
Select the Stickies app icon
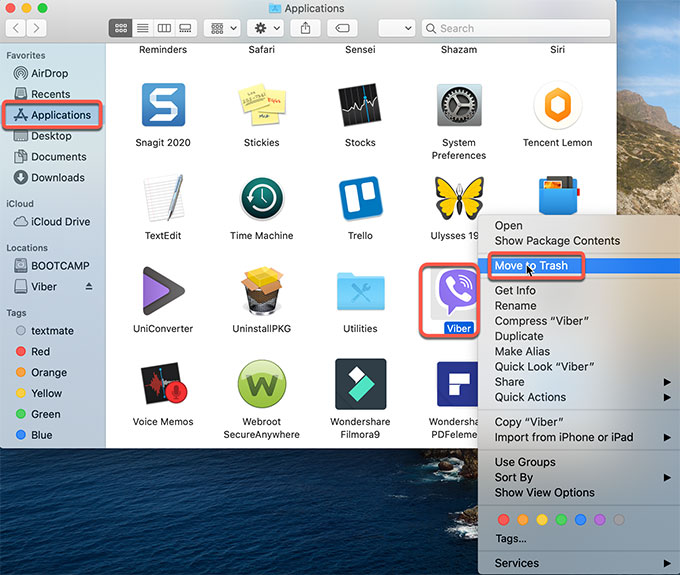click(262, 105)
